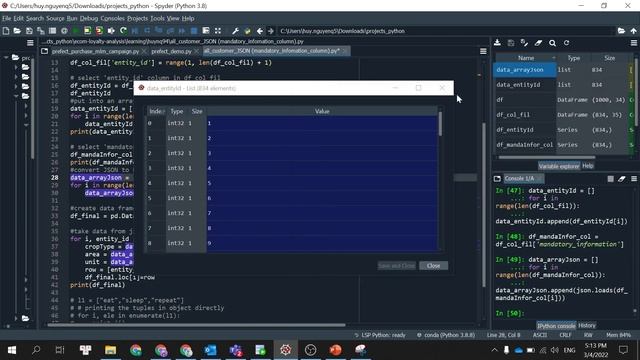640x360 pixels.
Task: Open the Edit menu
Action: pos(18,18)
